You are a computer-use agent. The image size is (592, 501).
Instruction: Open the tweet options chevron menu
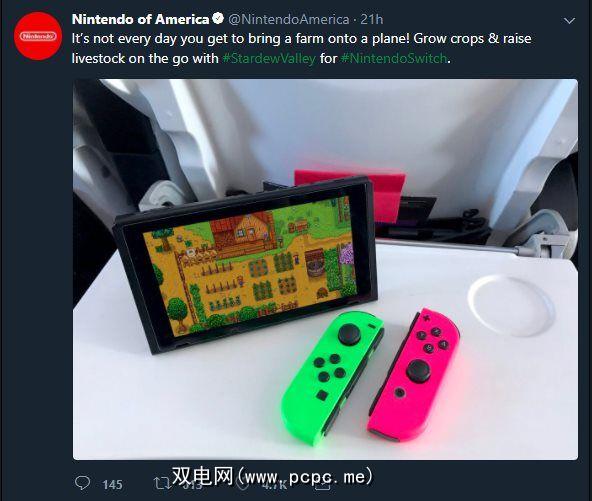pos(569,21)
